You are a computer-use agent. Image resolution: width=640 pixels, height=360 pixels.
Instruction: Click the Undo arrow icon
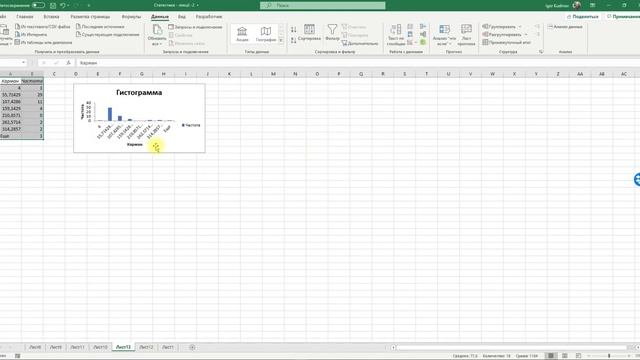[62, 5]
